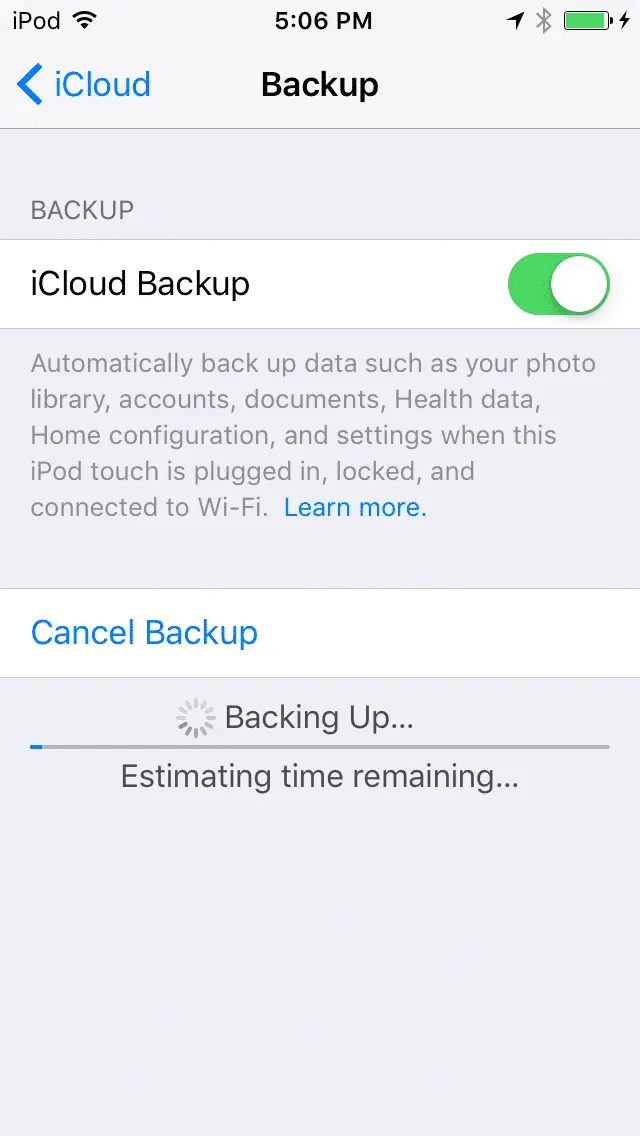The image size is (640, 1136).
Task: Tap Cancel Backup
Action: (x=144, y=632)
